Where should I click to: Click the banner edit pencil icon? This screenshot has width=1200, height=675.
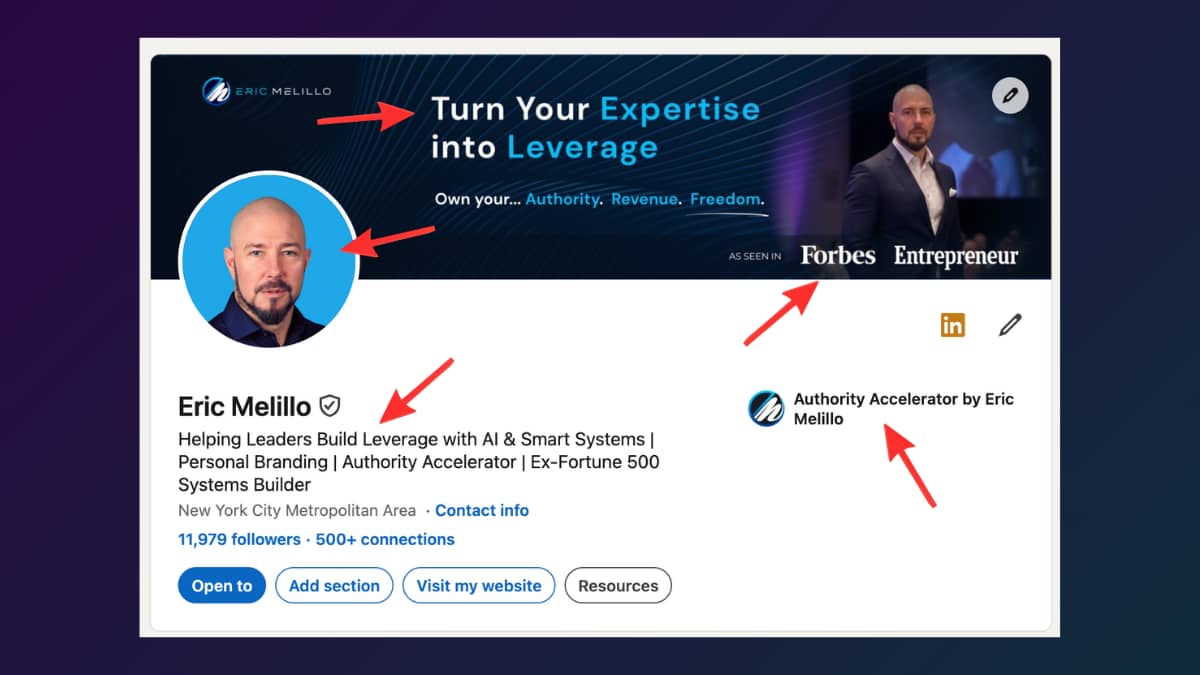(x=1010, y=96)
